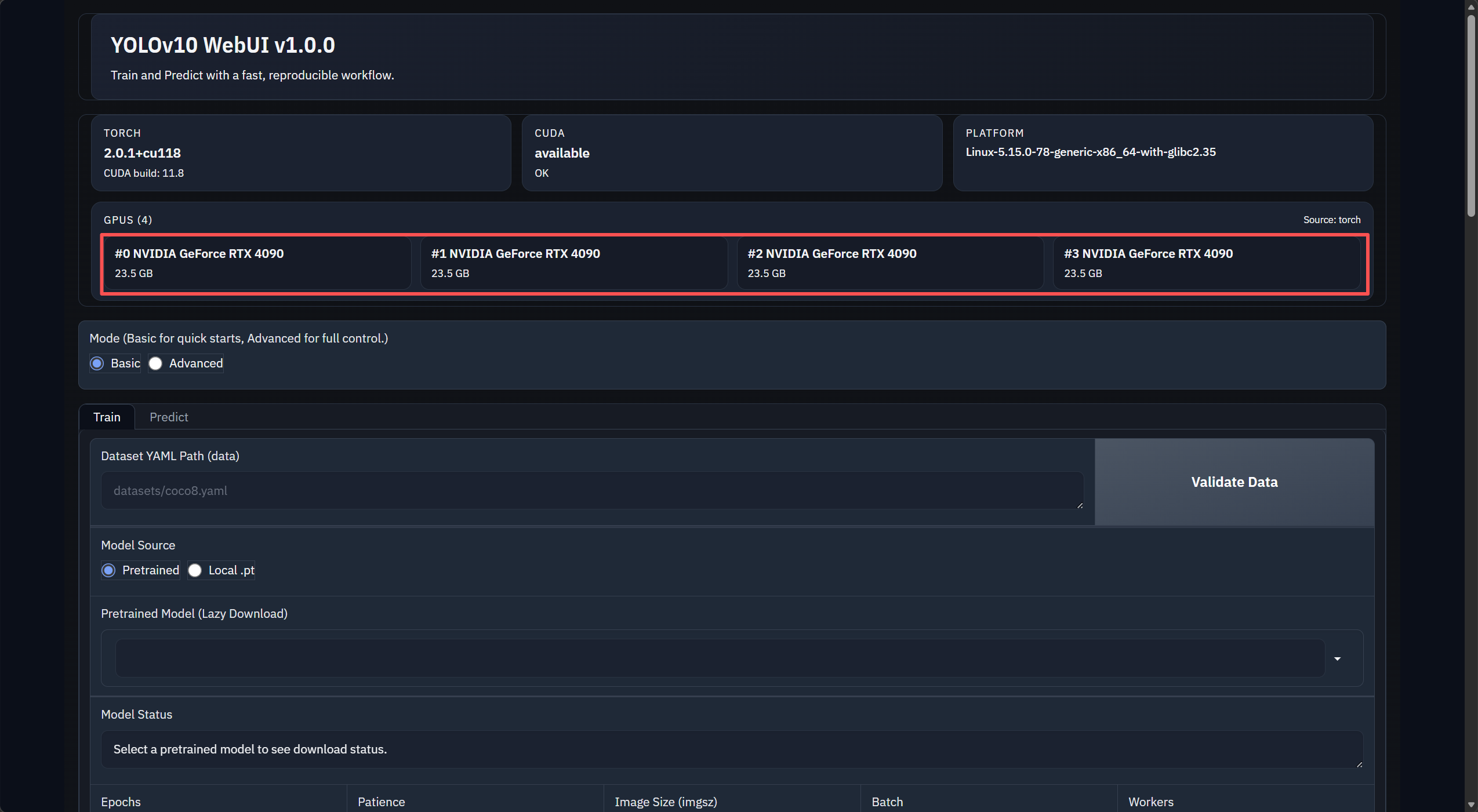Click the Dataset YAML Path input field
Screen dimensions: 1478x812
click(x=593, y=490)
